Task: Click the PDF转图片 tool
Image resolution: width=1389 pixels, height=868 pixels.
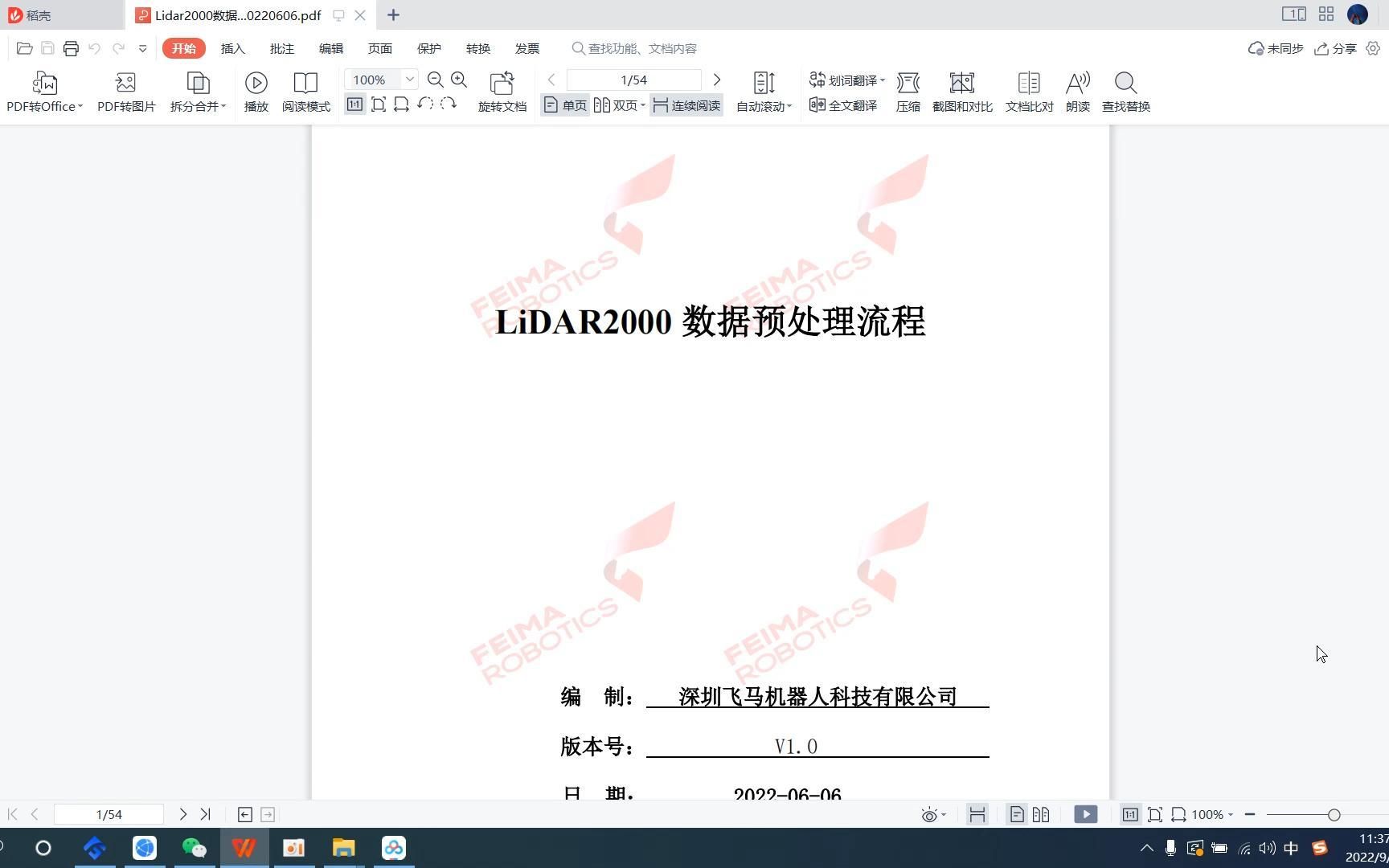Action: pos(126,92)
